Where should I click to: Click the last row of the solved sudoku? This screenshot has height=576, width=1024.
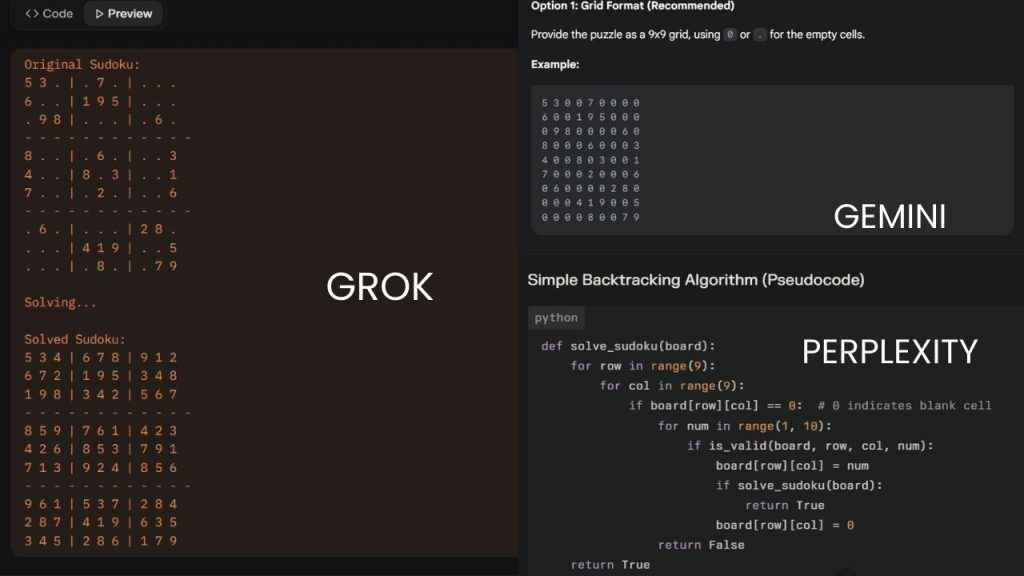(x=101, y=541)
